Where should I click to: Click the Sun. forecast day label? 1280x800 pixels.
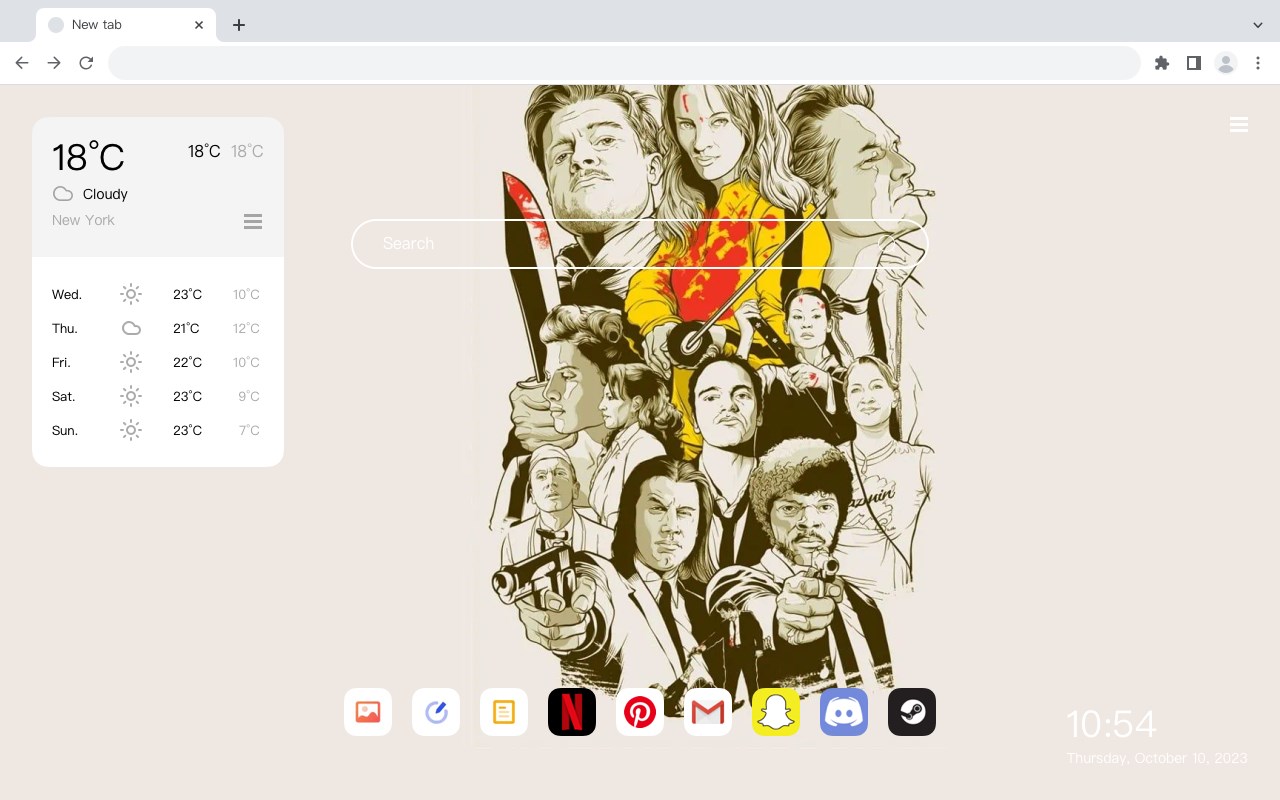[65, 430]
